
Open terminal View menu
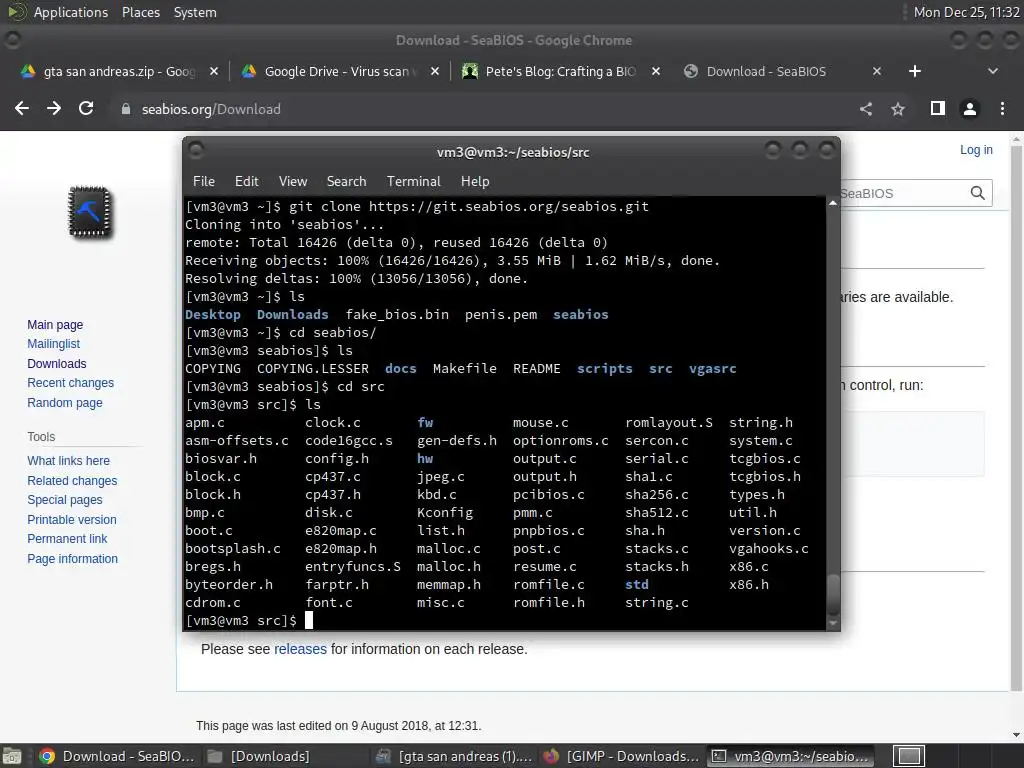[293, 182]
